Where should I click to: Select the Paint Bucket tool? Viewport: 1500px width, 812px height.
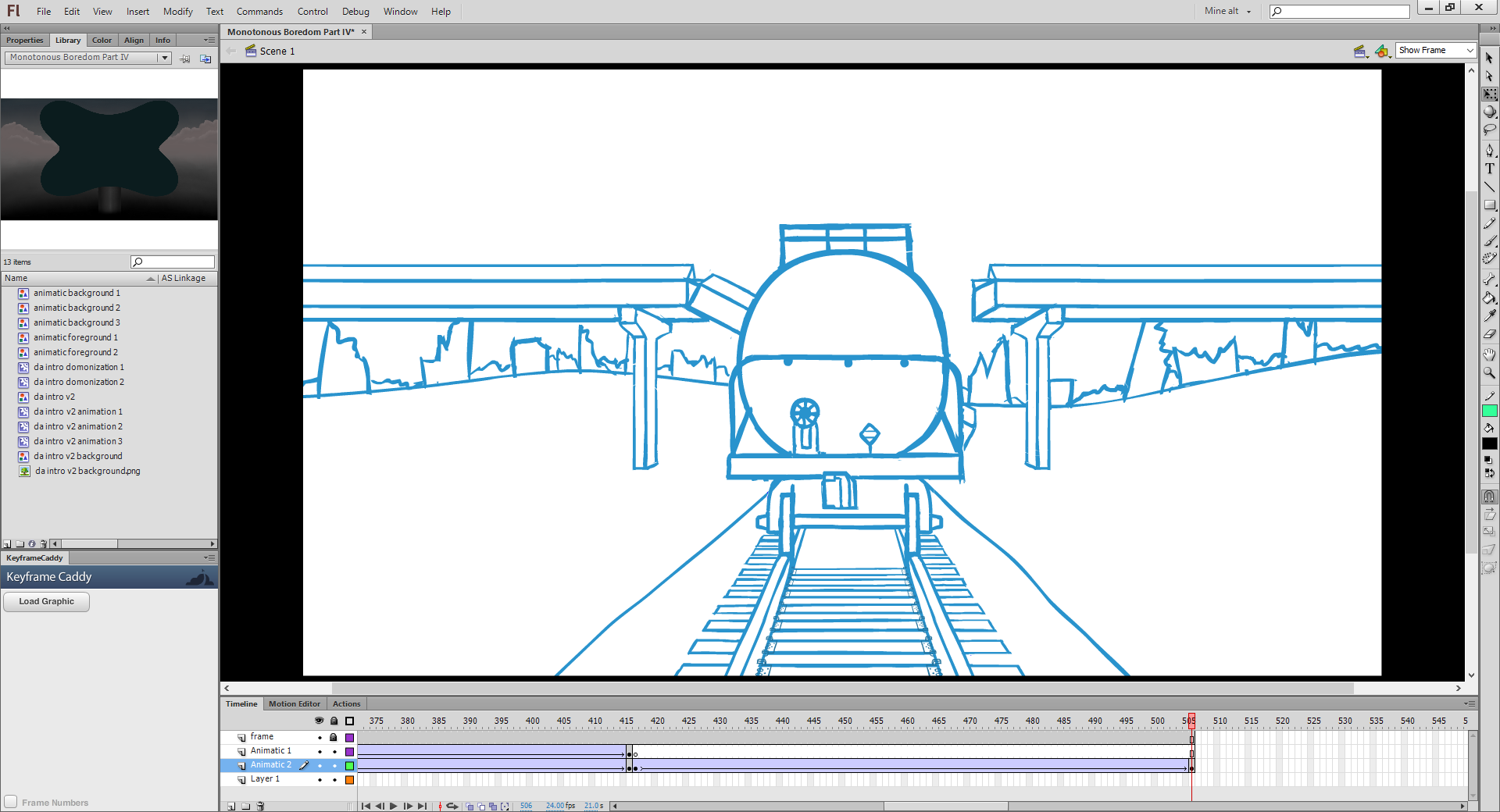coord(1489,297)
